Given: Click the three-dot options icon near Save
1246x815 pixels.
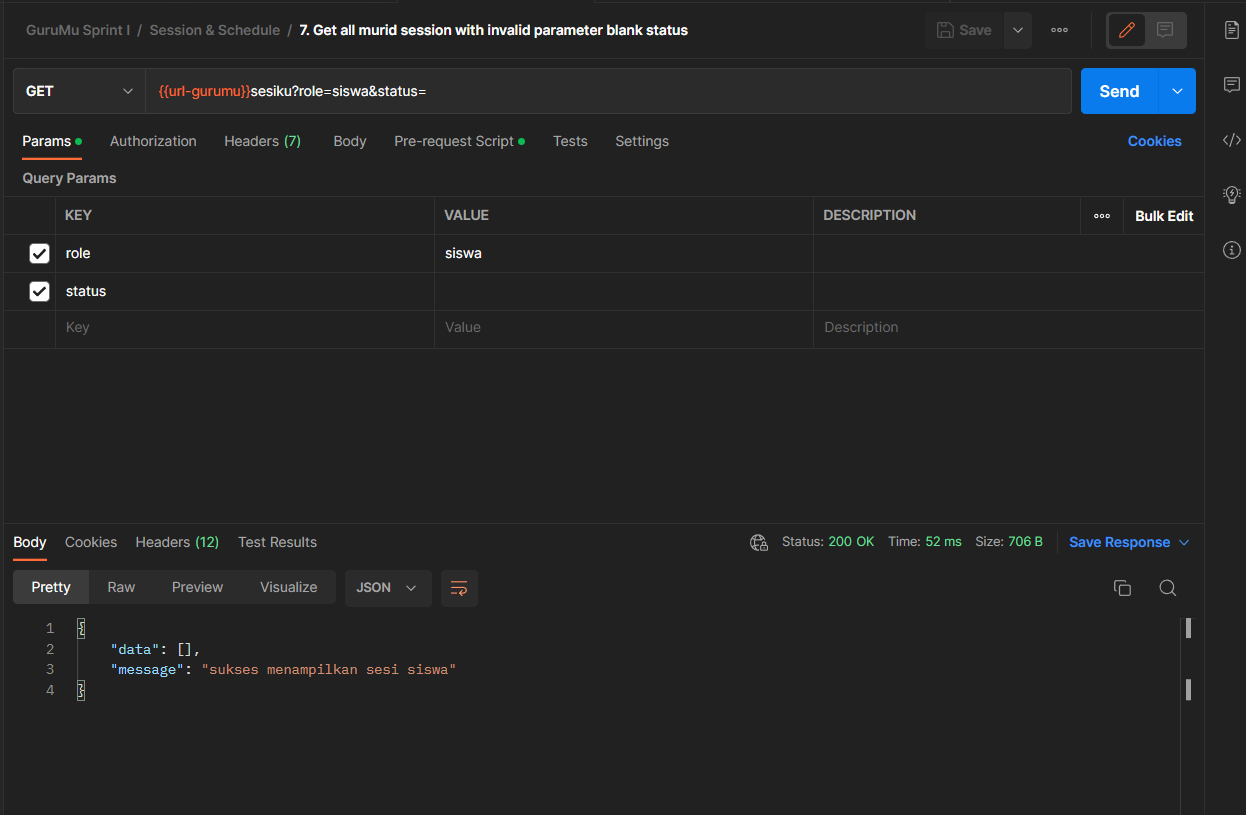Looking at the screenshot, I should 1059,30.
